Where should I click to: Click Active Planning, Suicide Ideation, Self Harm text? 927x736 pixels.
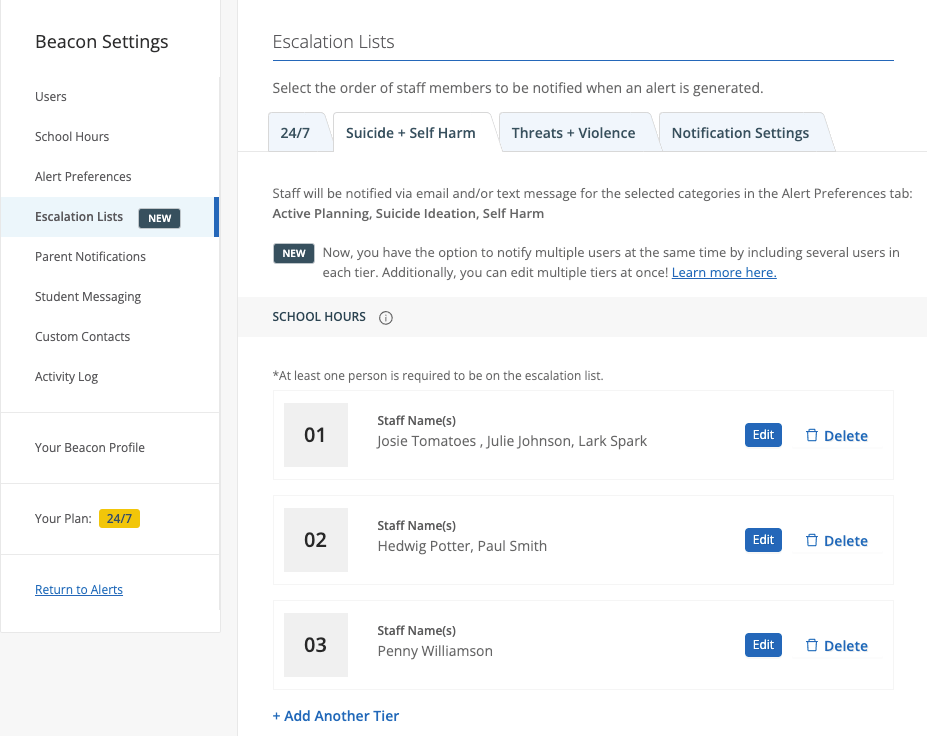(408, 213)
